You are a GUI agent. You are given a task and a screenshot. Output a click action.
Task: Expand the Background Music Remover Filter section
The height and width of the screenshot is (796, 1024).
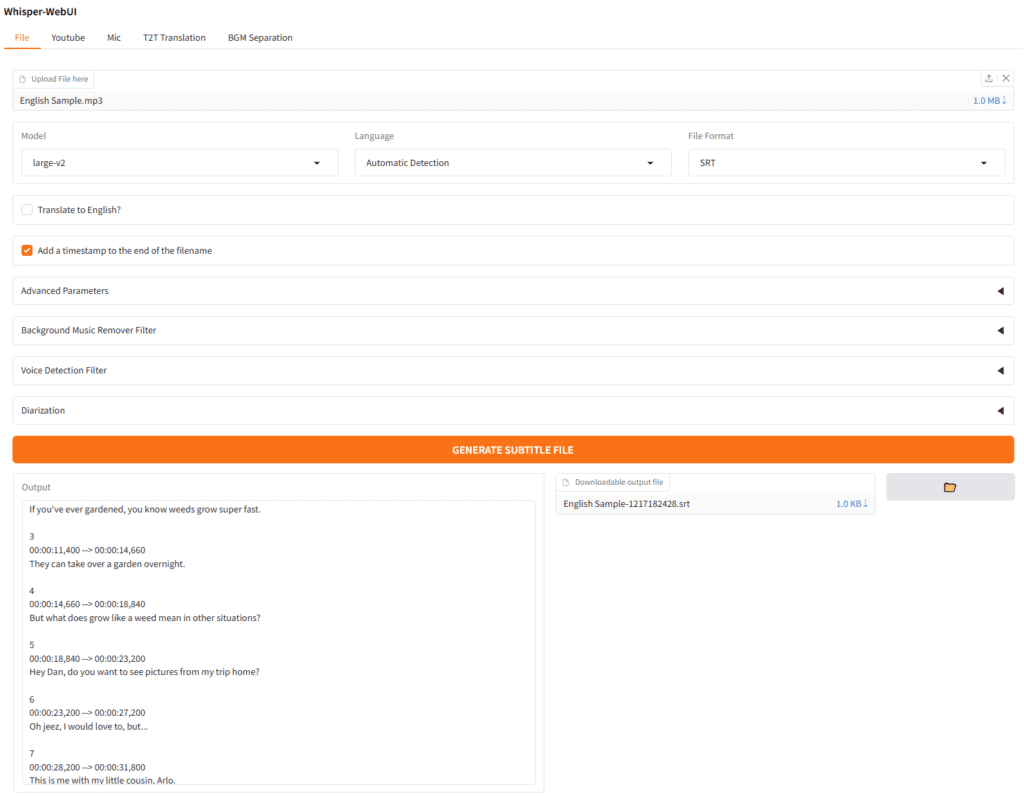tap(512, 330)
